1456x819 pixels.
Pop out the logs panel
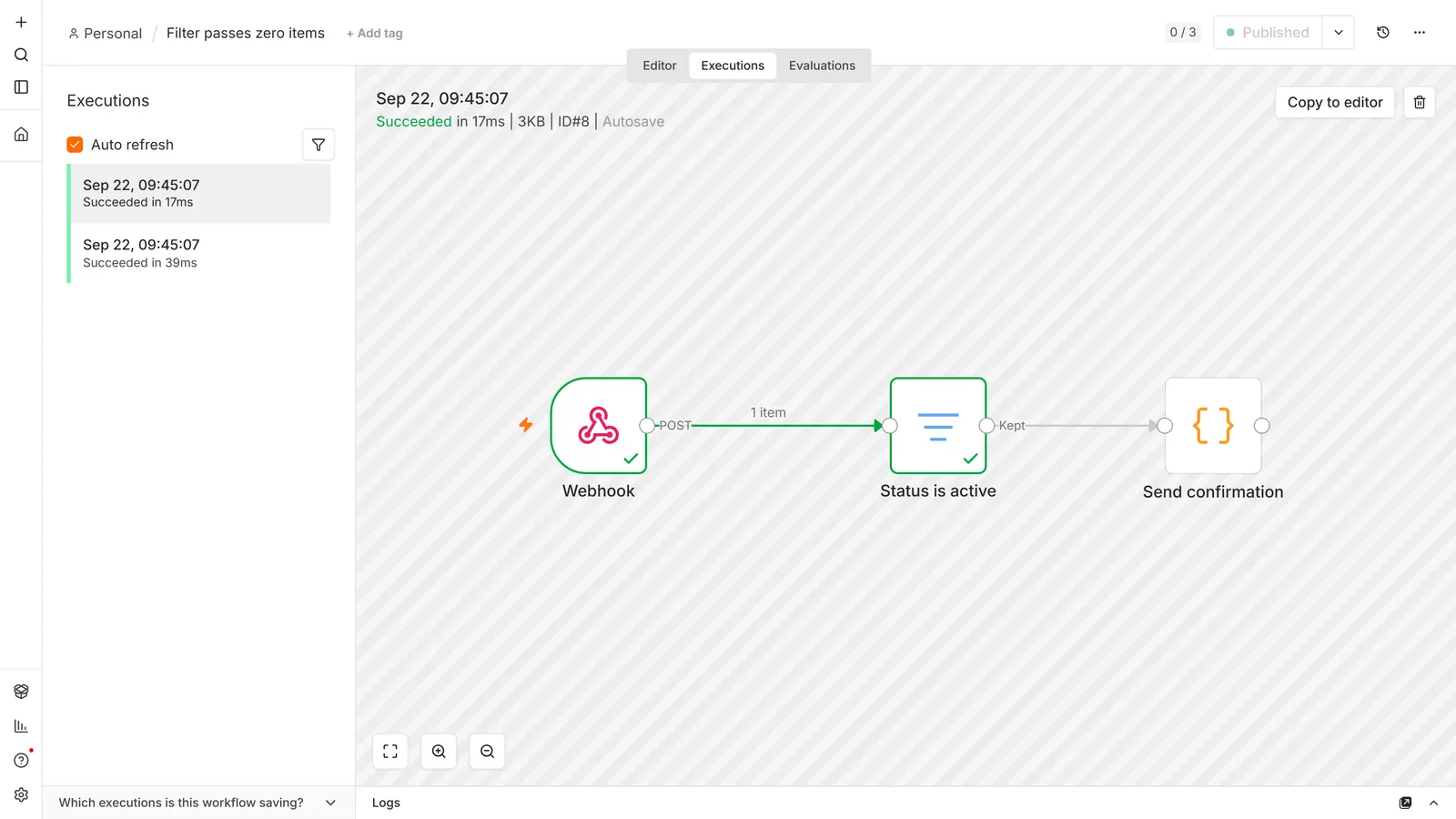coord(1405,803)
